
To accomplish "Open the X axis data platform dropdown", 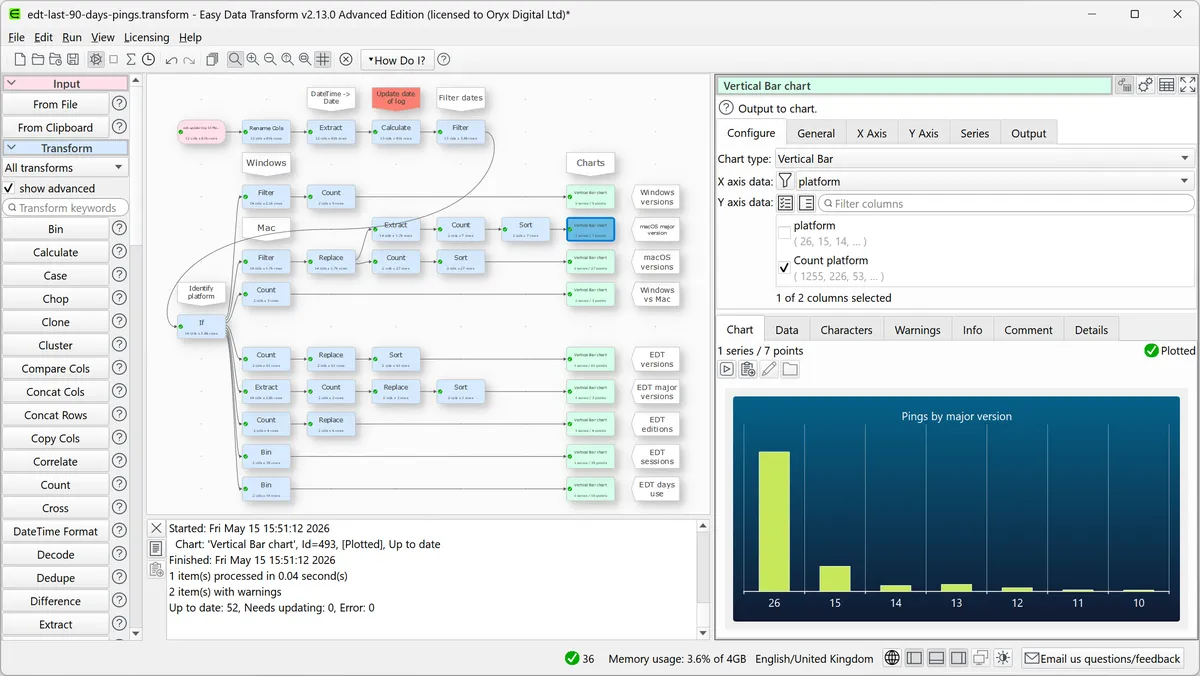I will point(994,181).
